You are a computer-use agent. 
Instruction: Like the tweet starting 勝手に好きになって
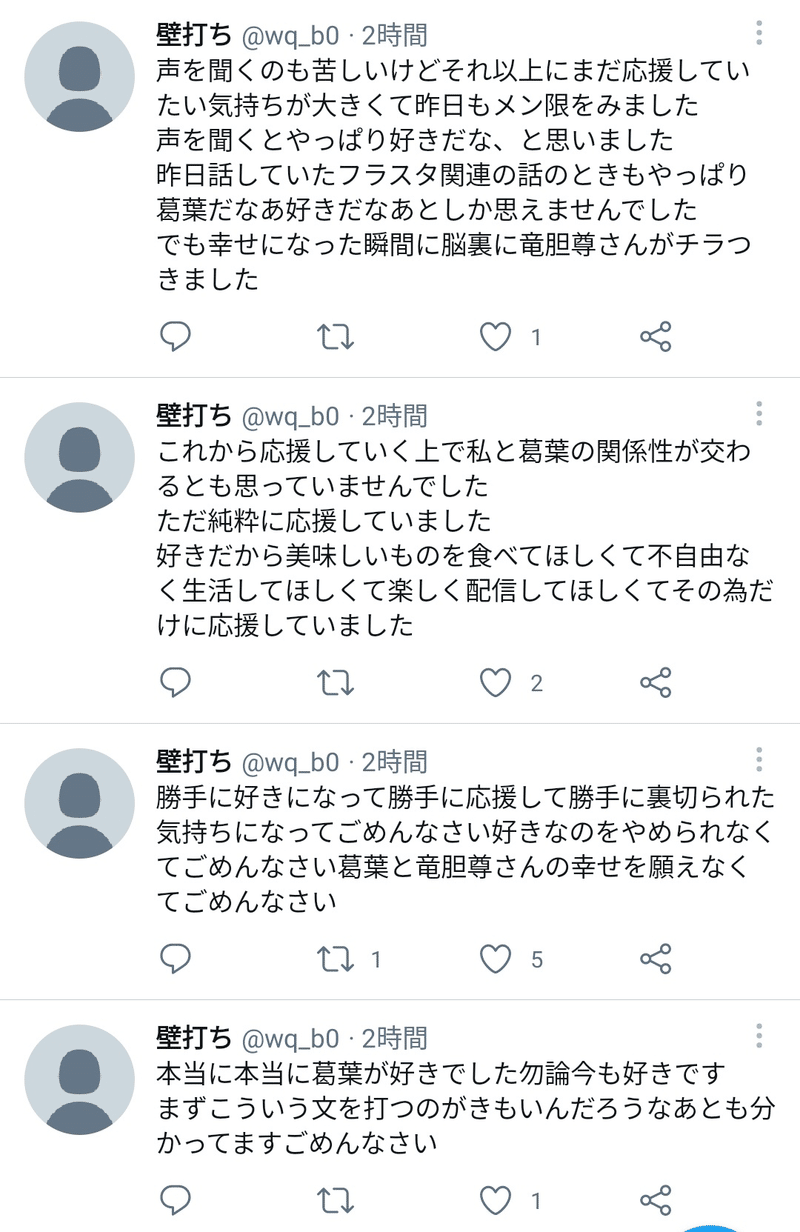point(496,960)
